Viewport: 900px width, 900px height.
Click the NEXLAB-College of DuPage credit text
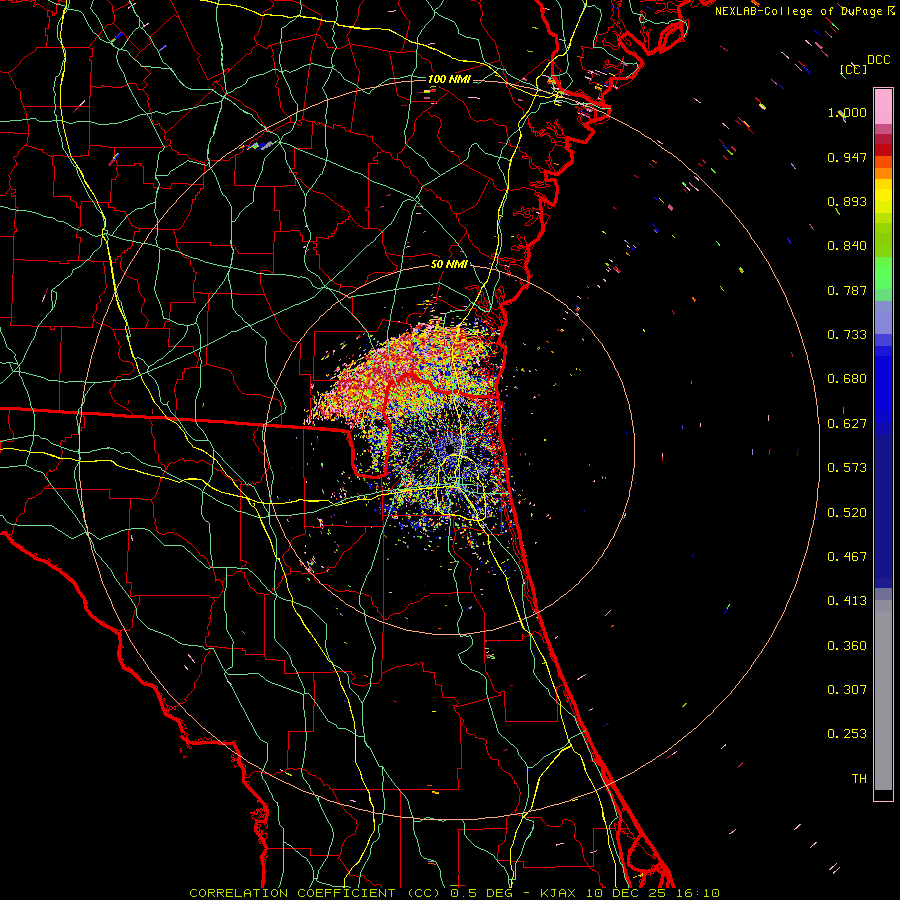(805, 11)
